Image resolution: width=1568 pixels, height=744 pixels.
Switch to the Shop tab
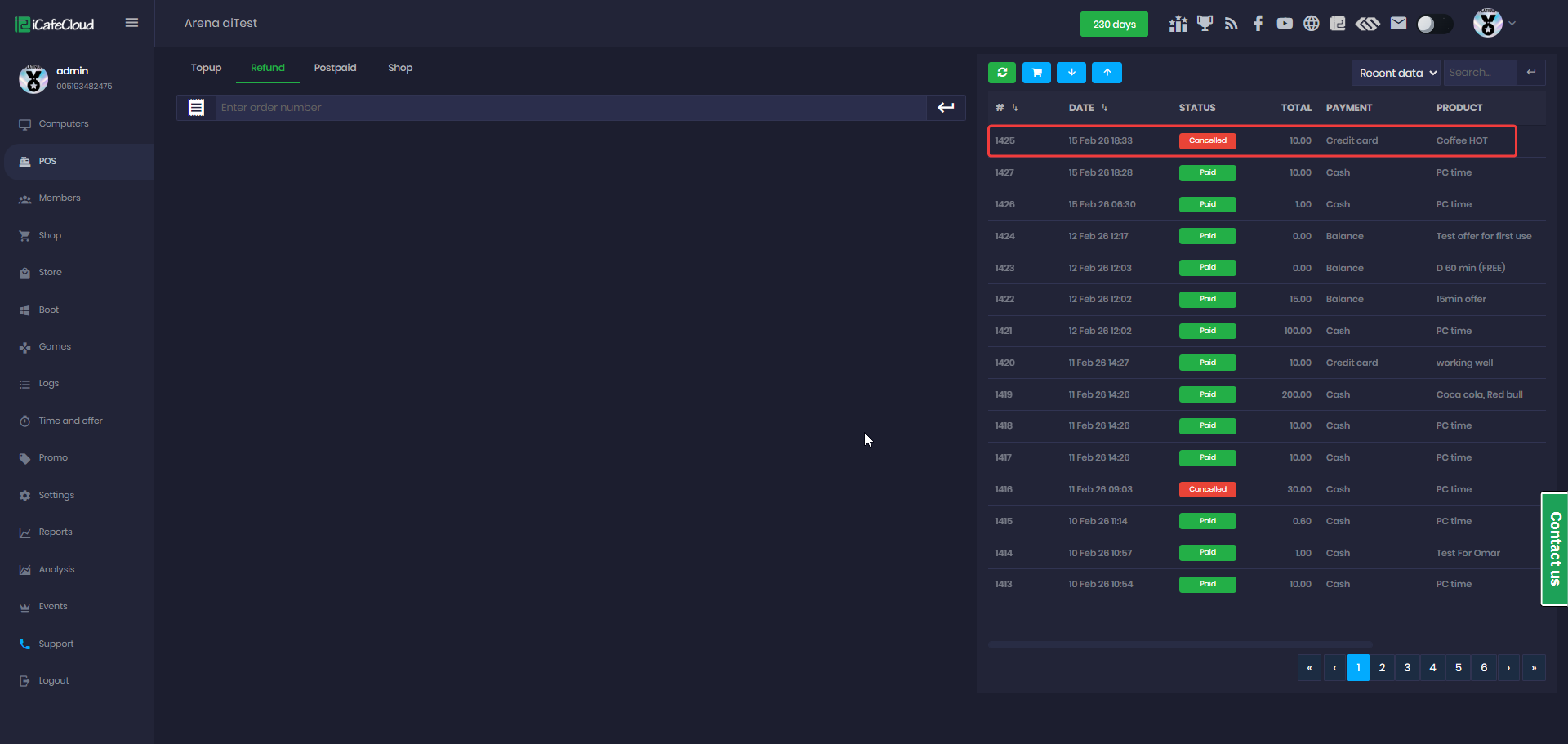400,68
